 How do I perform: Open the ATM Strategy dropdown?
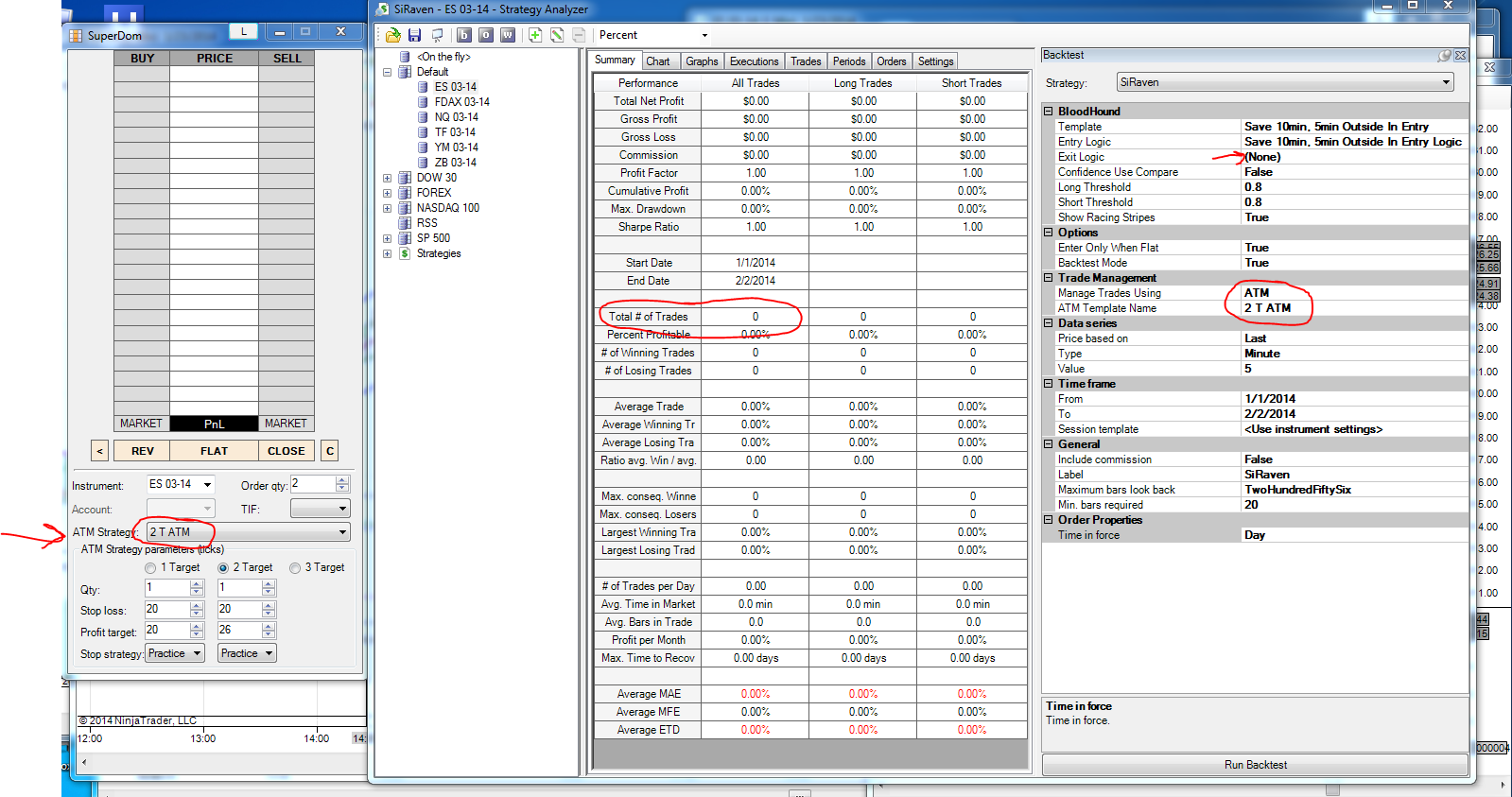(x=342, y=532)
